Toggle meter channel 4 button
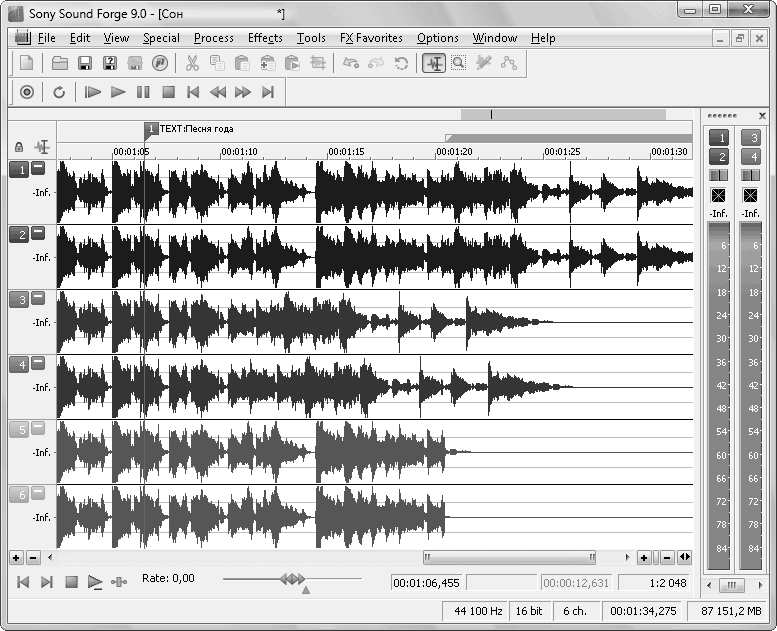 click(751, 156)
